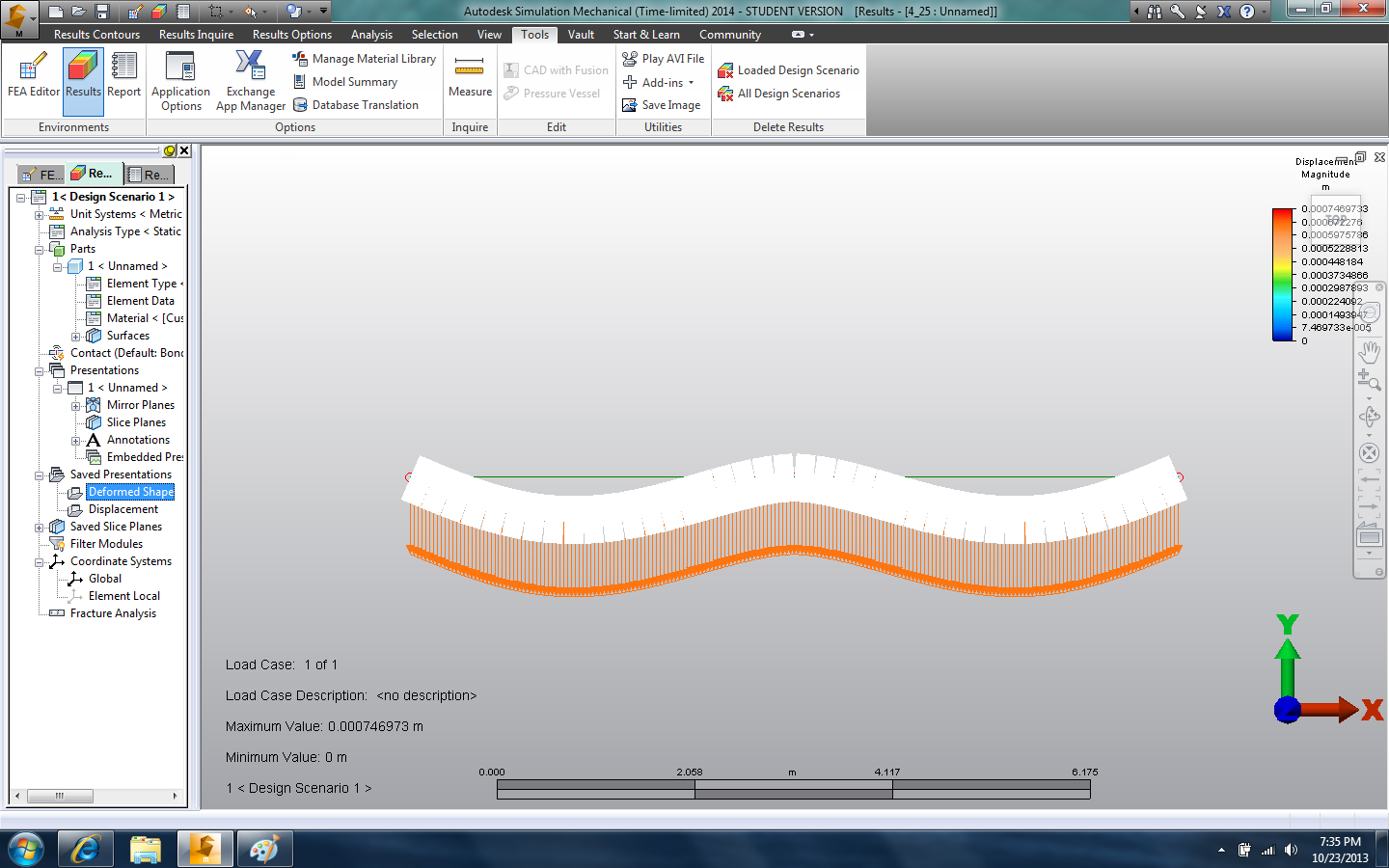Delete results for Loaded Design Scenario
Image resolution: width=1389 pixels, height=868 pixels.
pyautogui.click(x=788, y=70)
